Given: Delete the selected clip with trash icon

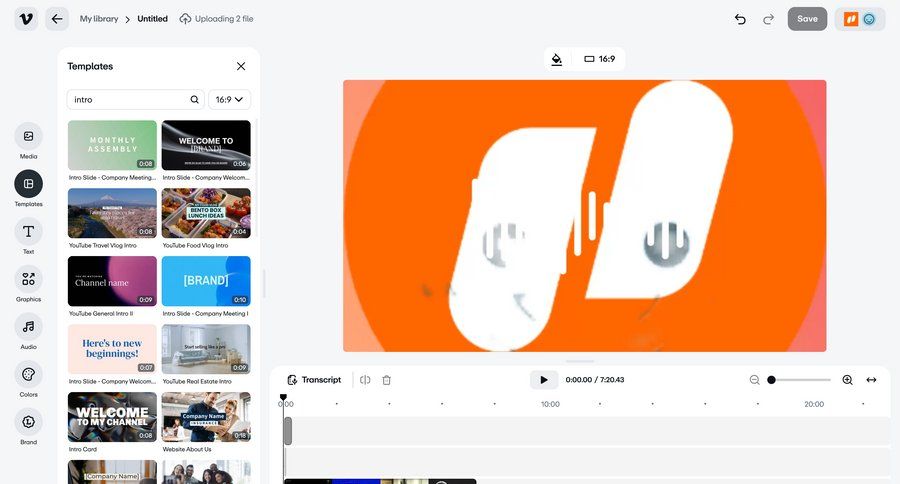Looking at the screenshot, I should (386, 380).
